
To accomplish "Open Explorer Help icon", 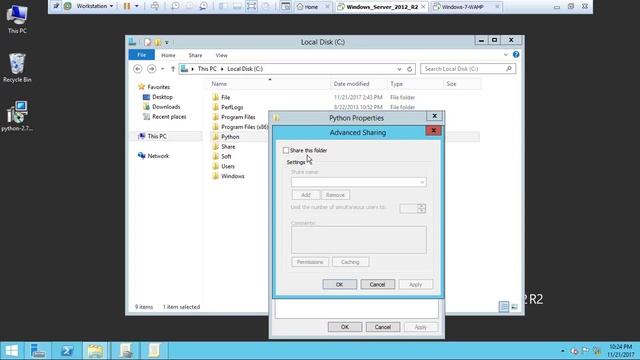I will click(516, 55).
